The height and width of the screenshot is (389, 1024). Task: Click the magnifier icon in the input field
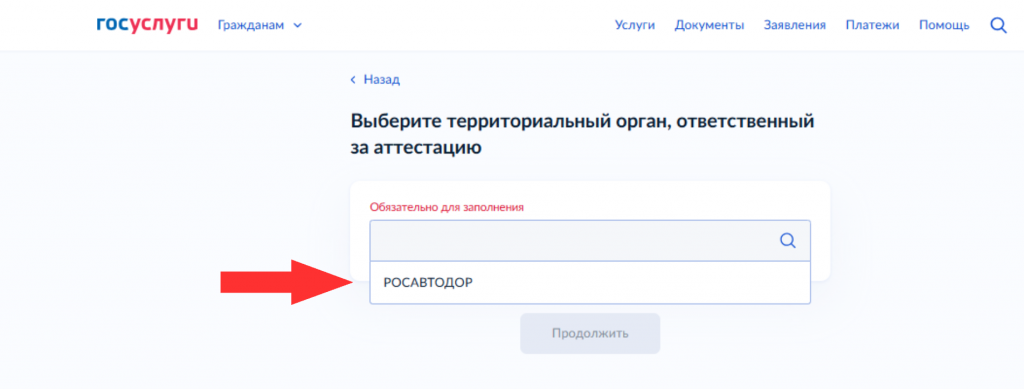pos(788,241)
